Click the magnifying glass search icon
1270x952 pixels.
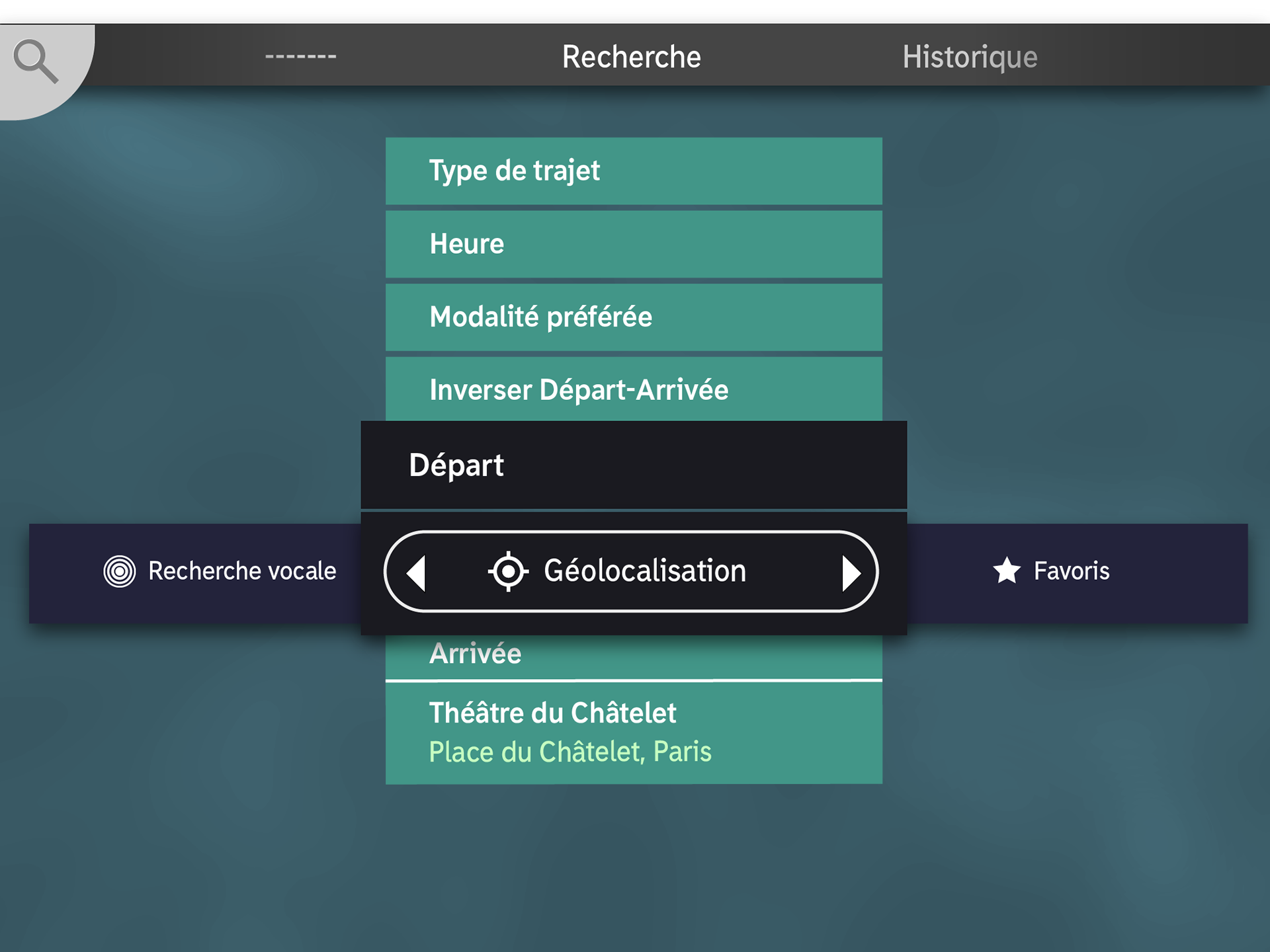[x=36, y=61]
